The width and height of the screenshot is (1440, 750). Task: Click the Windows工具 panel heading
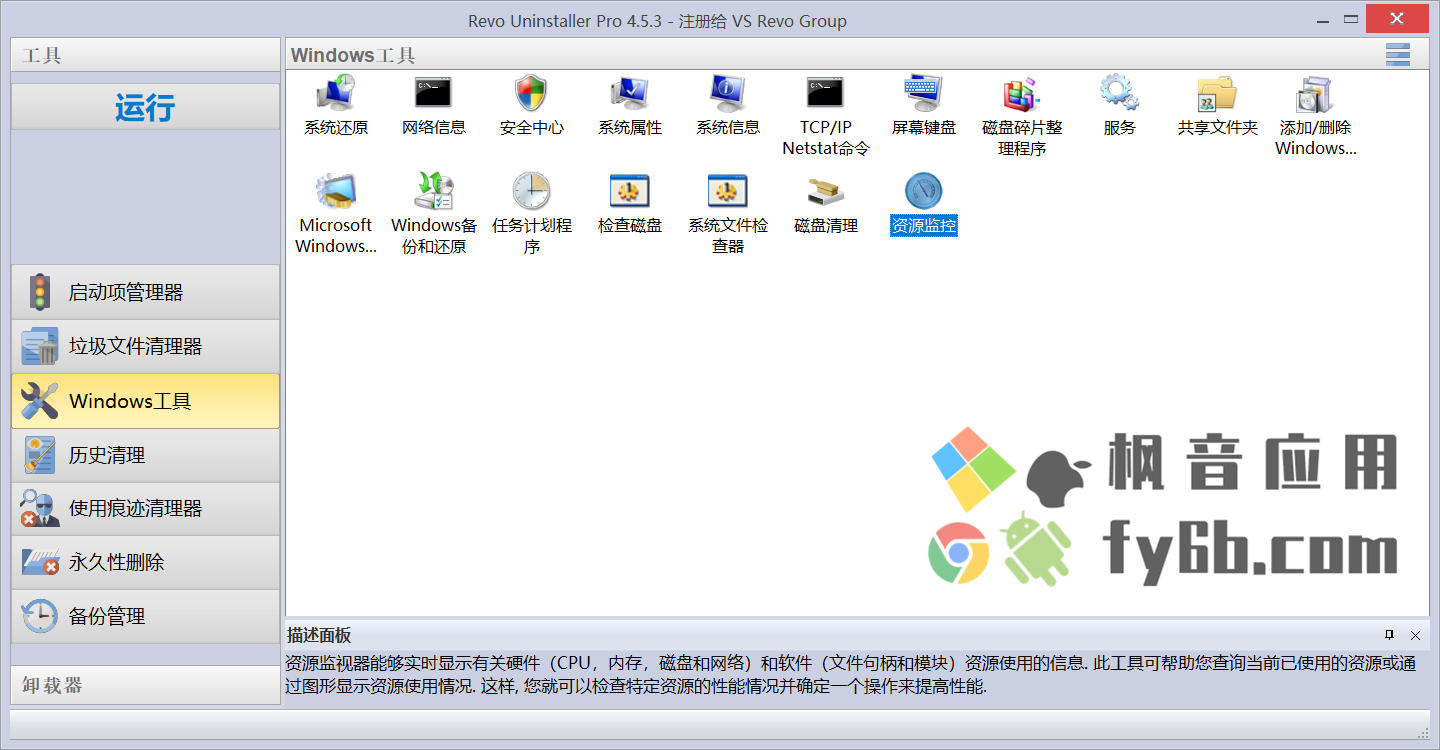pos(353,55)
